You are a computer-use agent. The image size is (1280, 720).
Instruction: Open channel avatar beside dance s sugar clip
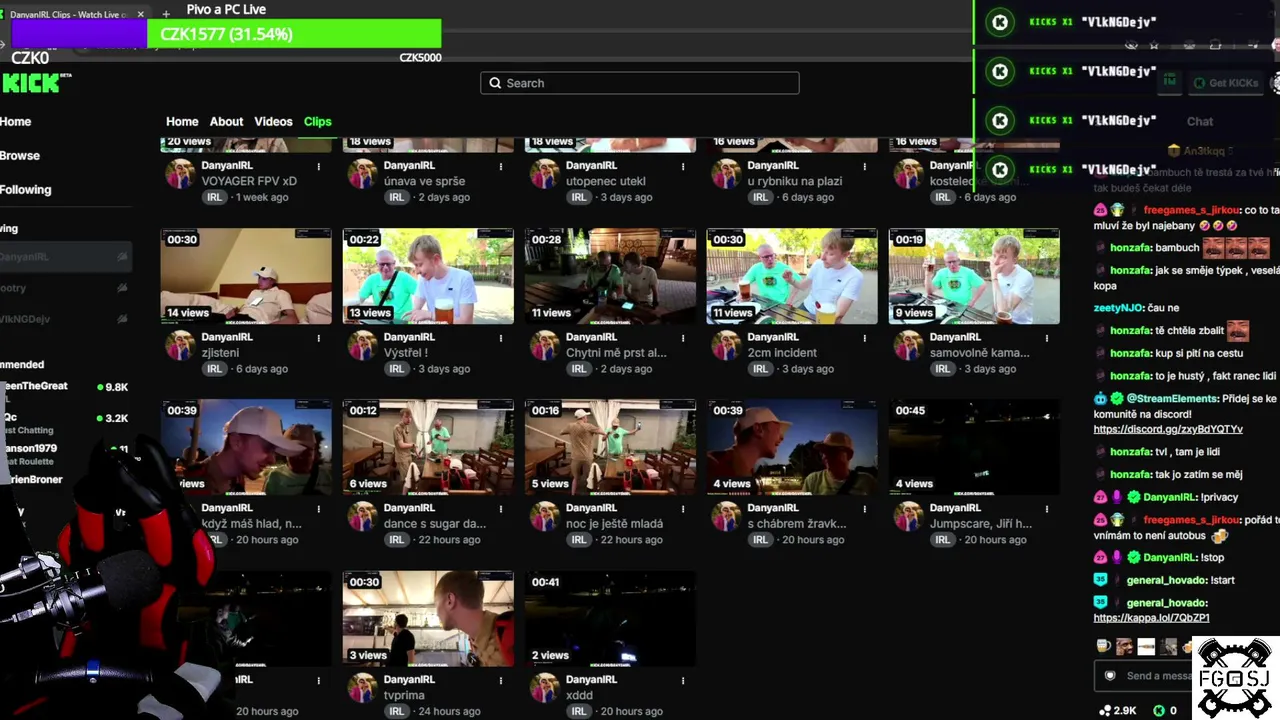click(362, 516)
